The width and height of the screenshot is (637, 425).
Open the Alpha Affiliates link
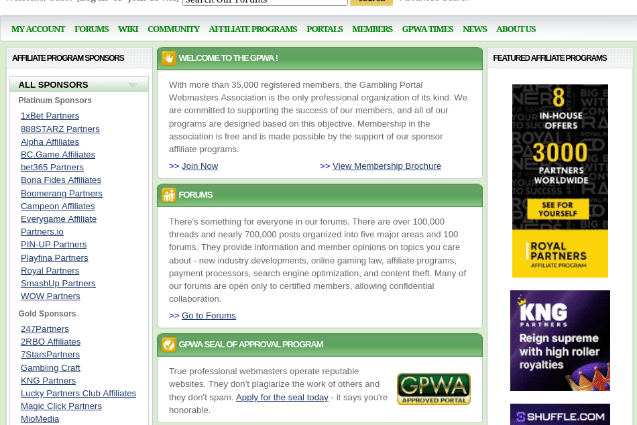(x=50, y=142)
